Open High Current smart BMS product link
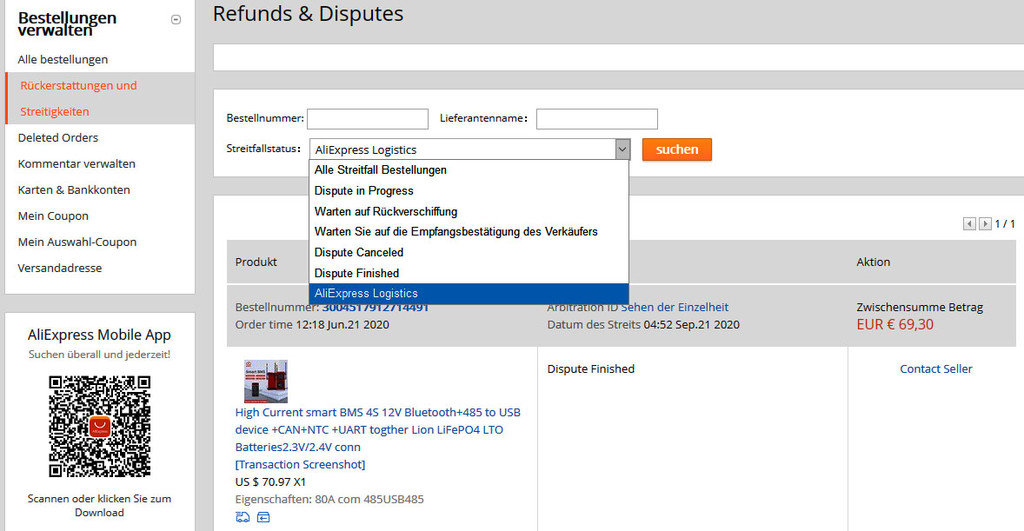This screenshot has width=1024, height=531. point(378,430)
